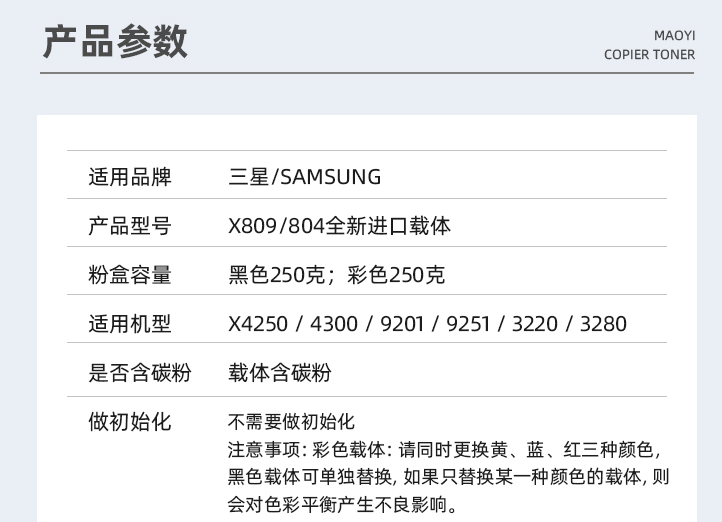722x522 pixels.
Task: Select the 三星/SAMSUNG brand value
Action: [x=305, y=177]
